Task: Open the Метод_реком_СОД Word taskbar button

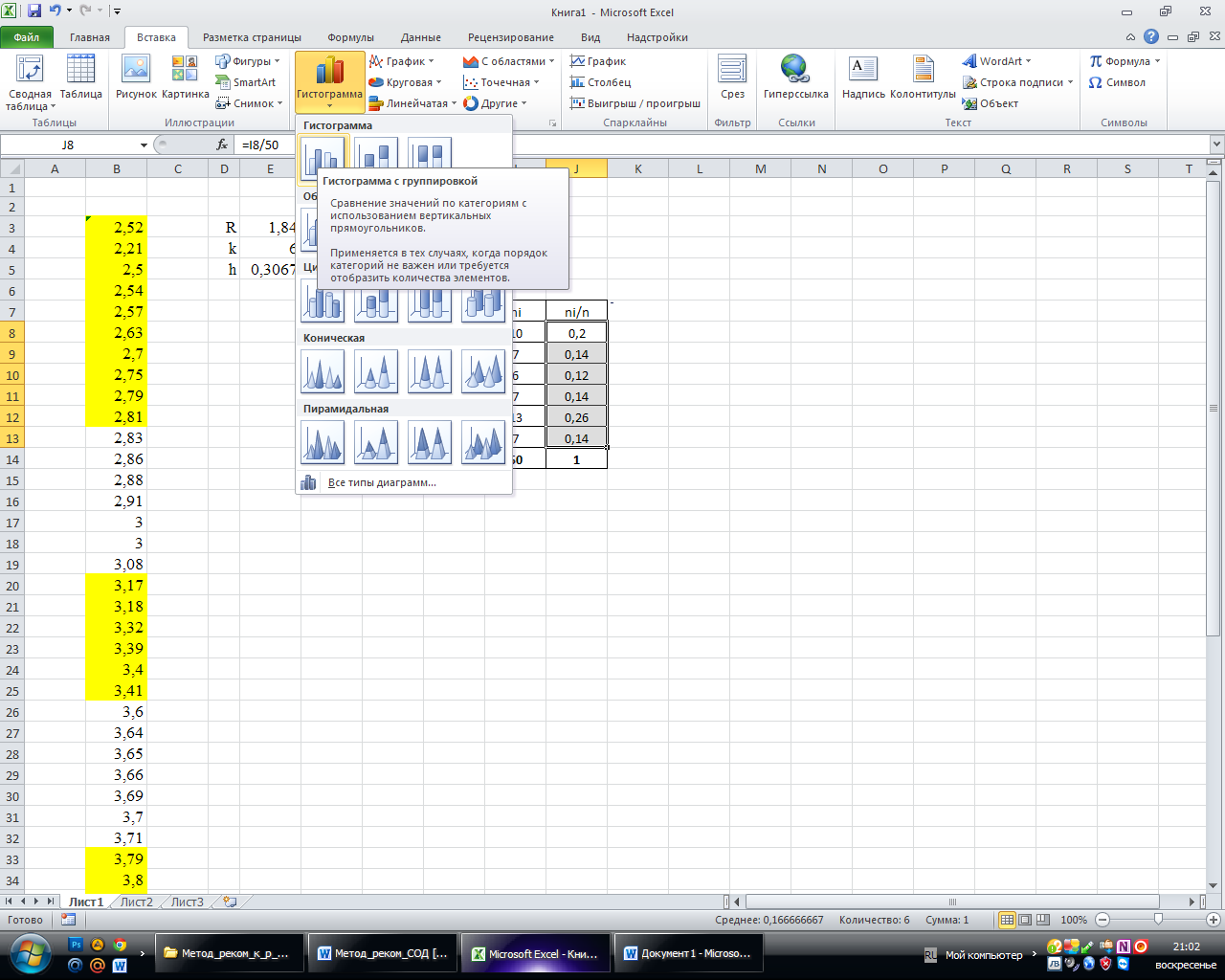Action: pos(381,953)
